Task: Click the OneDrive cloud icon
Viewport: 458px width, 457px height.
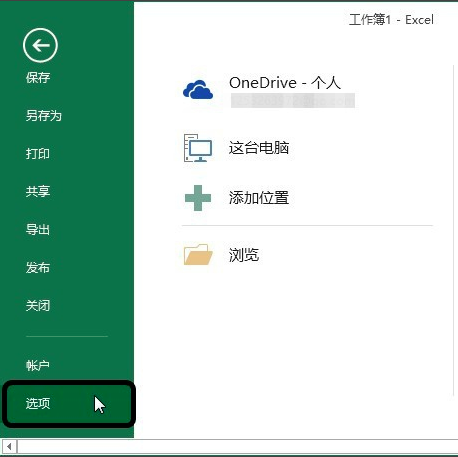Action: point(198,90)
